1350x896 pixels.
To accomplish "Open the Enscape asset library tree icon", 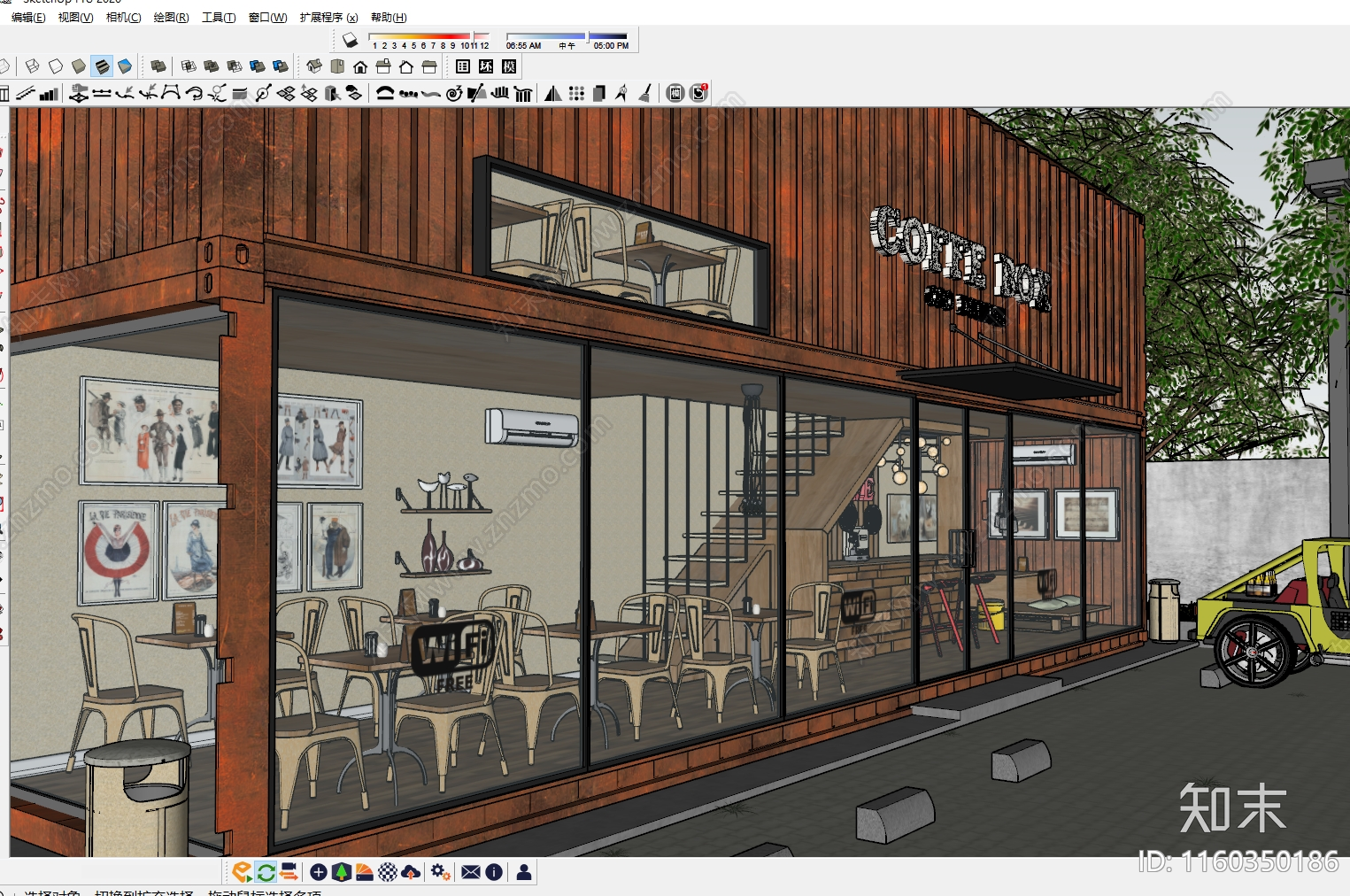I will coord(342,872).
